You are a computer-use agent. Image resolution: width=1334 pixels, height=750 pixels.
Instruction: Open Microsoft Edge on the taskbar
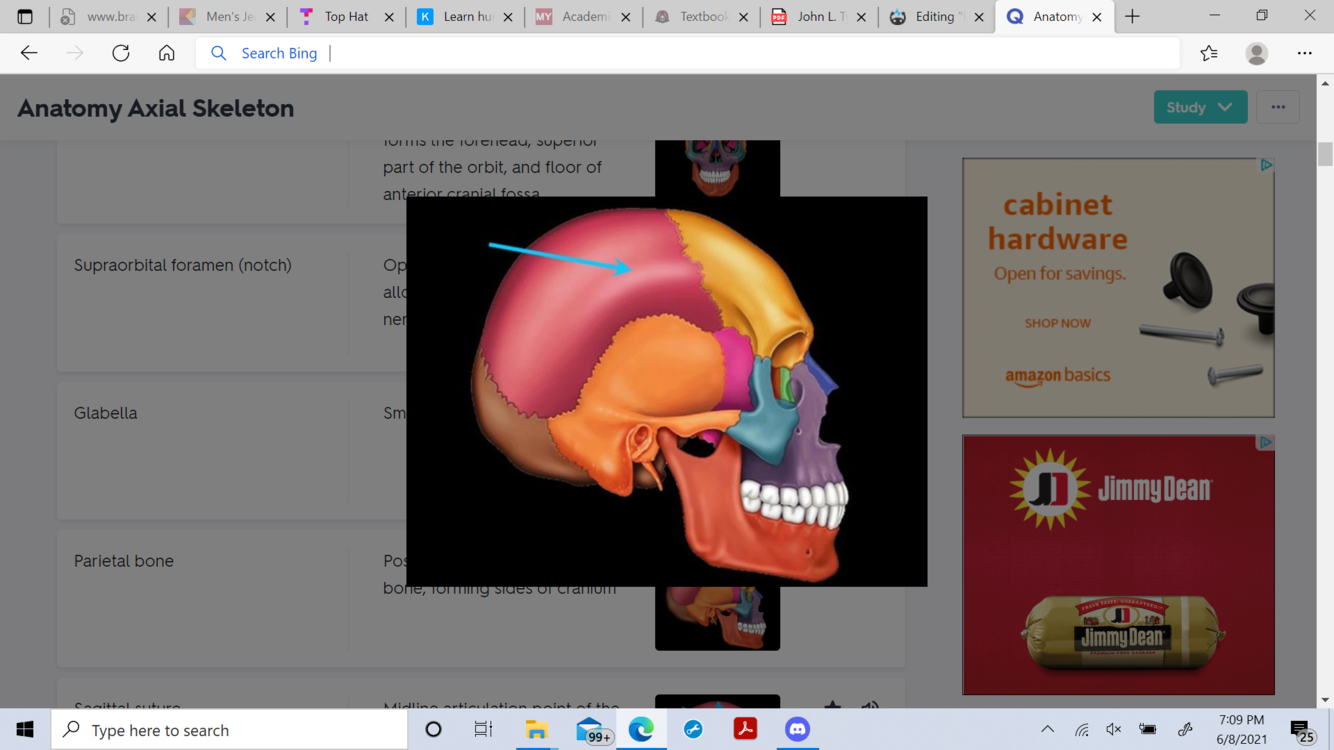[641, 730]
